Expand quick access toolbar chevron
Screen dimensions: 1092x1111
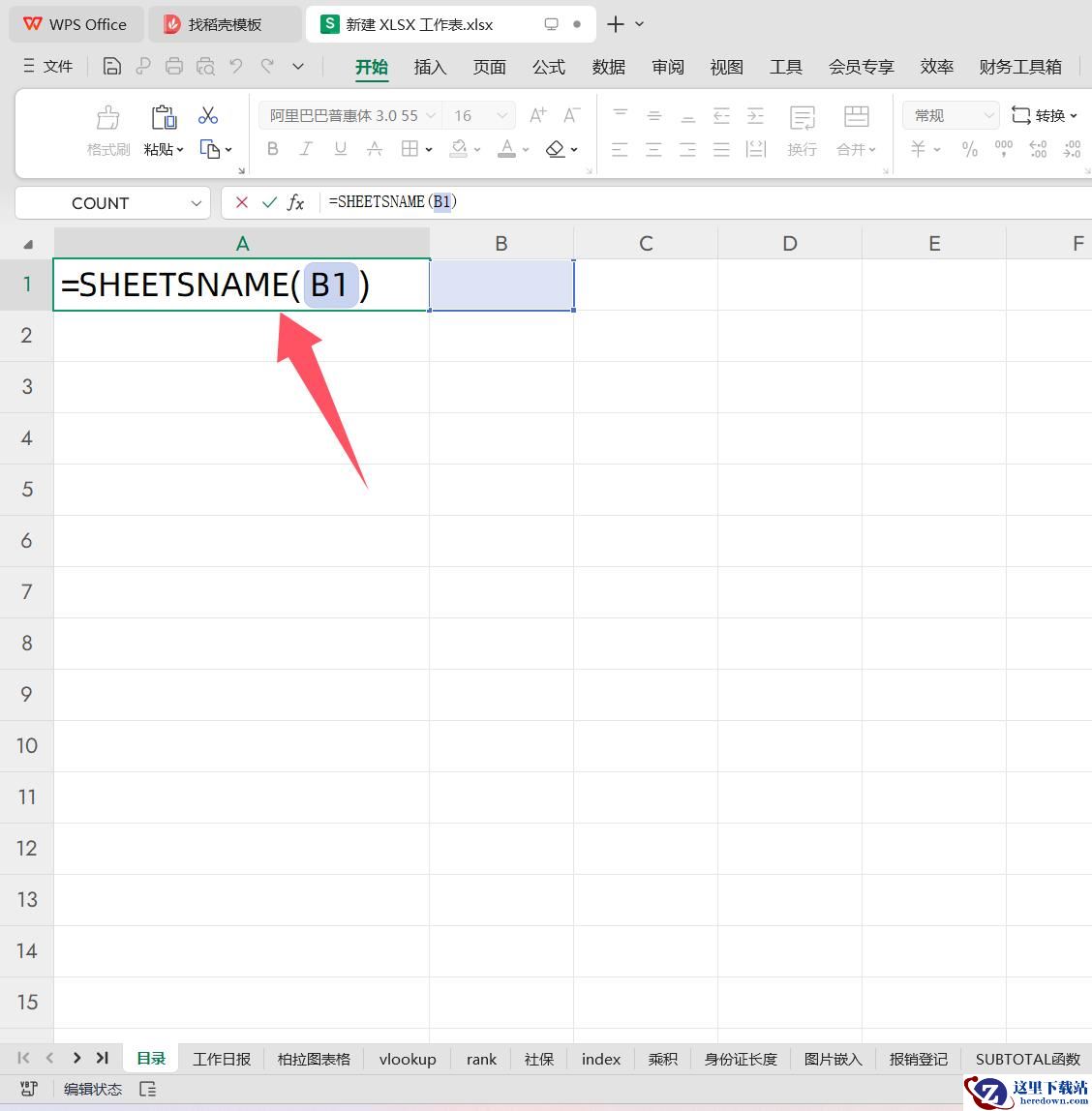(298, 67)
